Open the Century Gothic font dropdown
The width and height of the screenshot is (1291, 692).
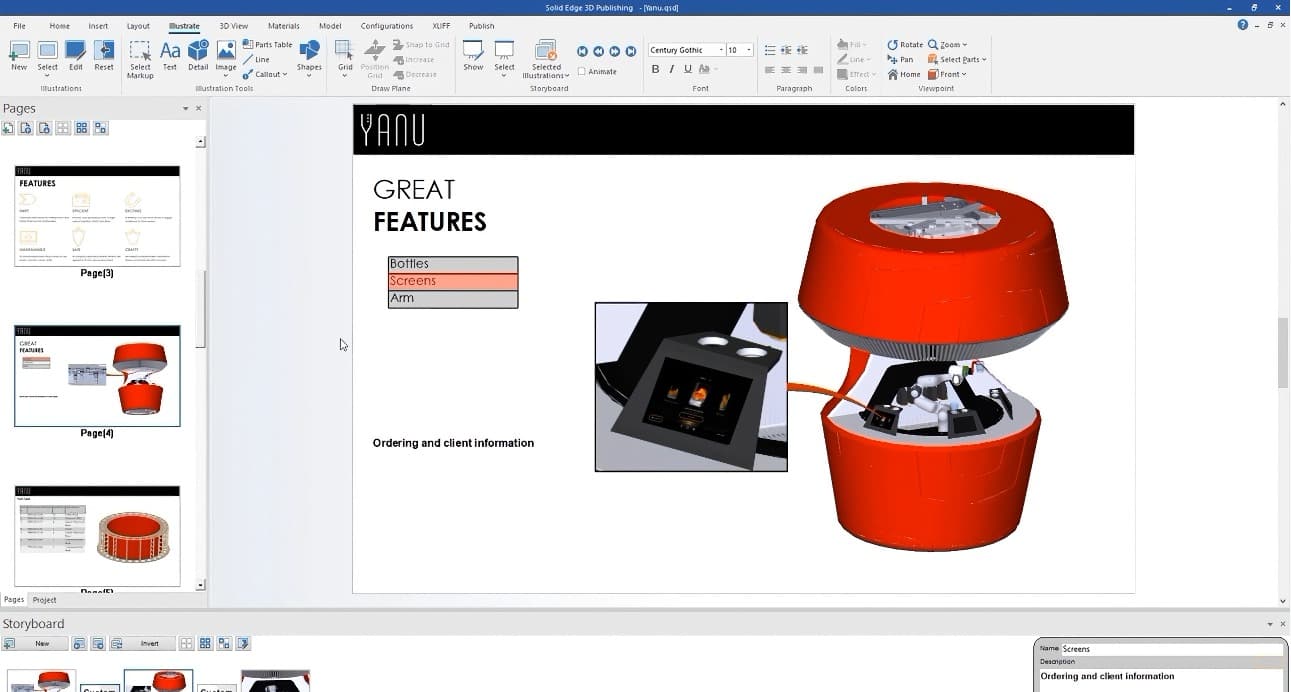coord(721,50)
